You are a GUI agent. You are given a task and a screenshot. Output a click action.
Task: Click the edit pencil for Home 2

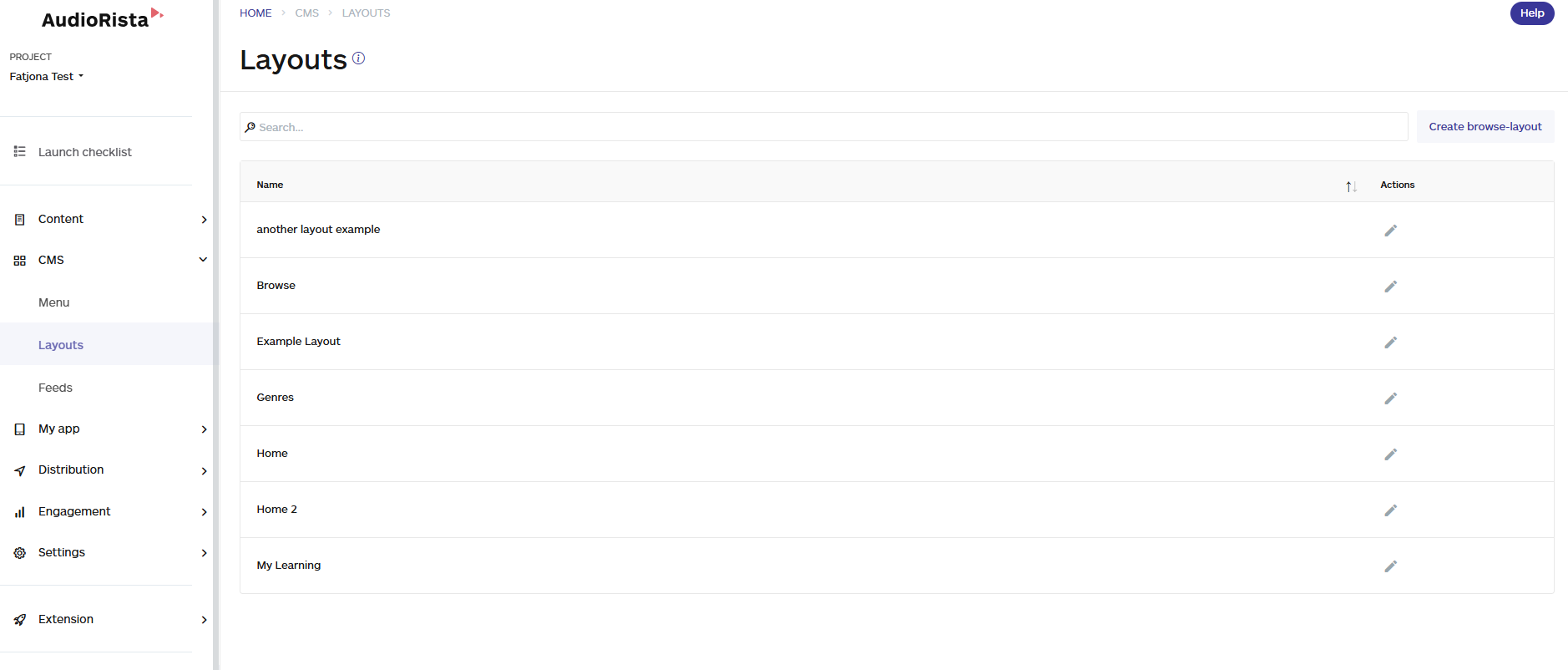(x=1390, y=510)
